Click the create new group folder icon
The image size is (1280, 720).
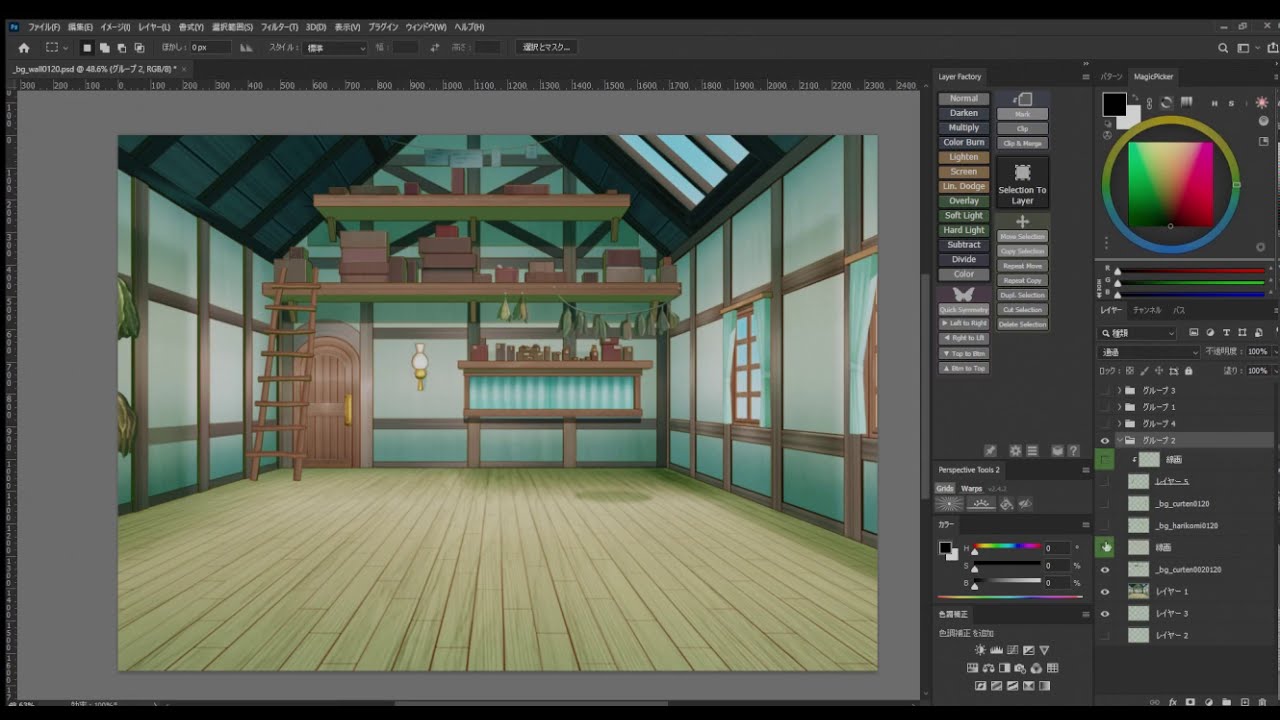tap(1227, 703)
